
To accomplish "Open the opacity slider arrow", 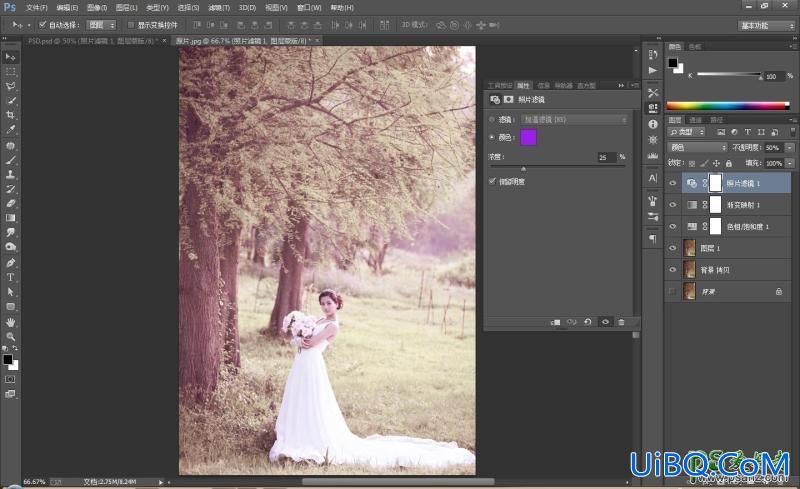I will point(790,148).
